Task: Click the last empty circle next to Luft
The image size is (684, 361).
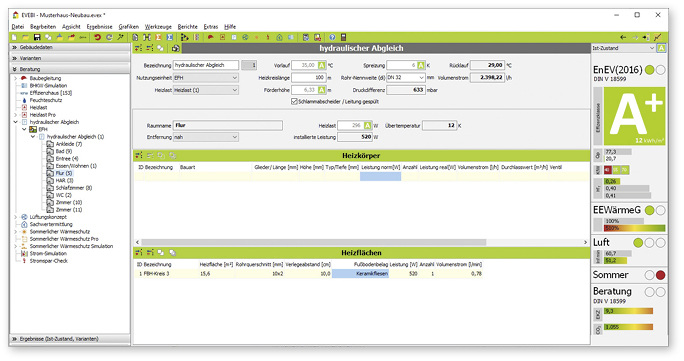Action: (660, 243)
